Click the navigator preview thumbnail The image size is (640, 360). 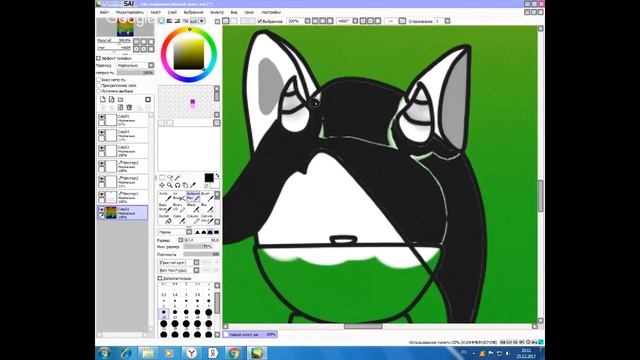coord(125,27)
